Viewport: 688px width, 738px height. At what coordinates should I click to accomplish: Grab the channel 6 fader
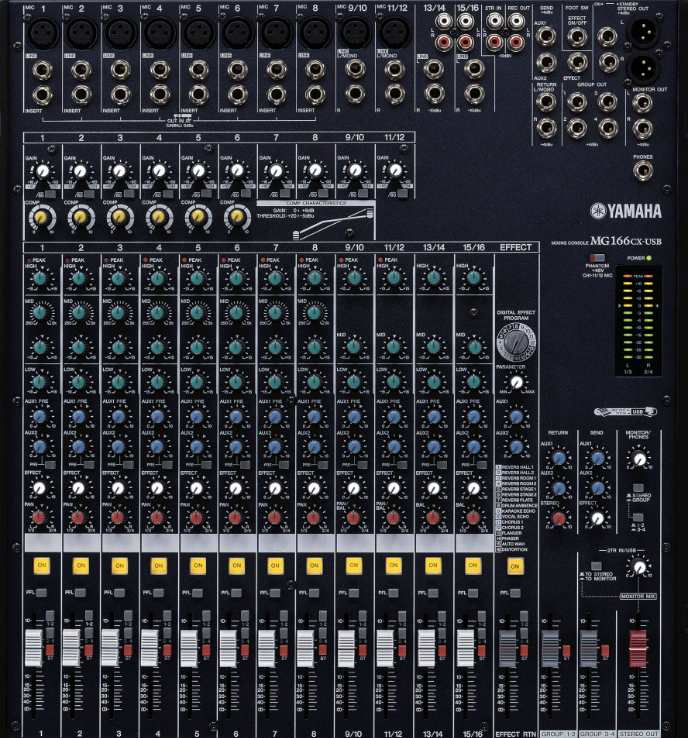(228, 647)
